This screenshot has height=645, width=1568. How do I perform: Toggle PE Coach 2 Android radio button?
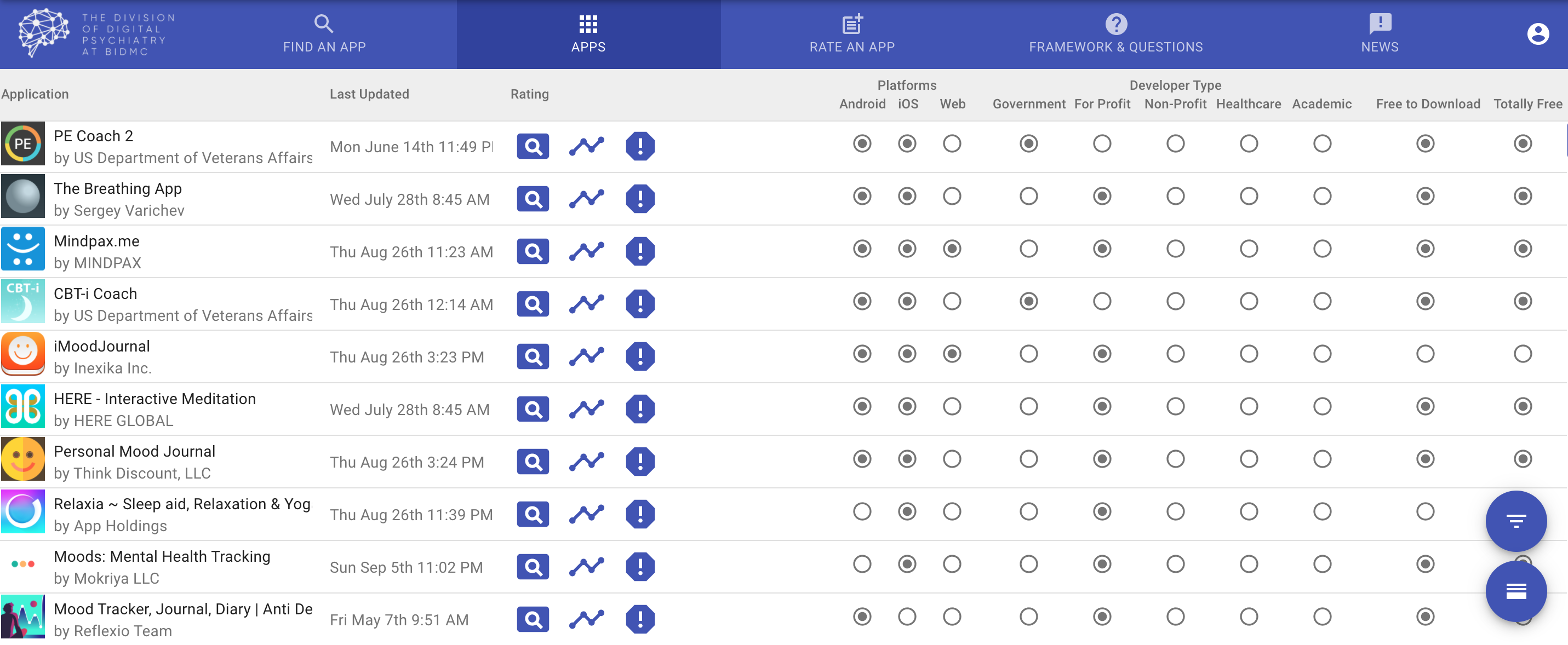tap(861, 143)
